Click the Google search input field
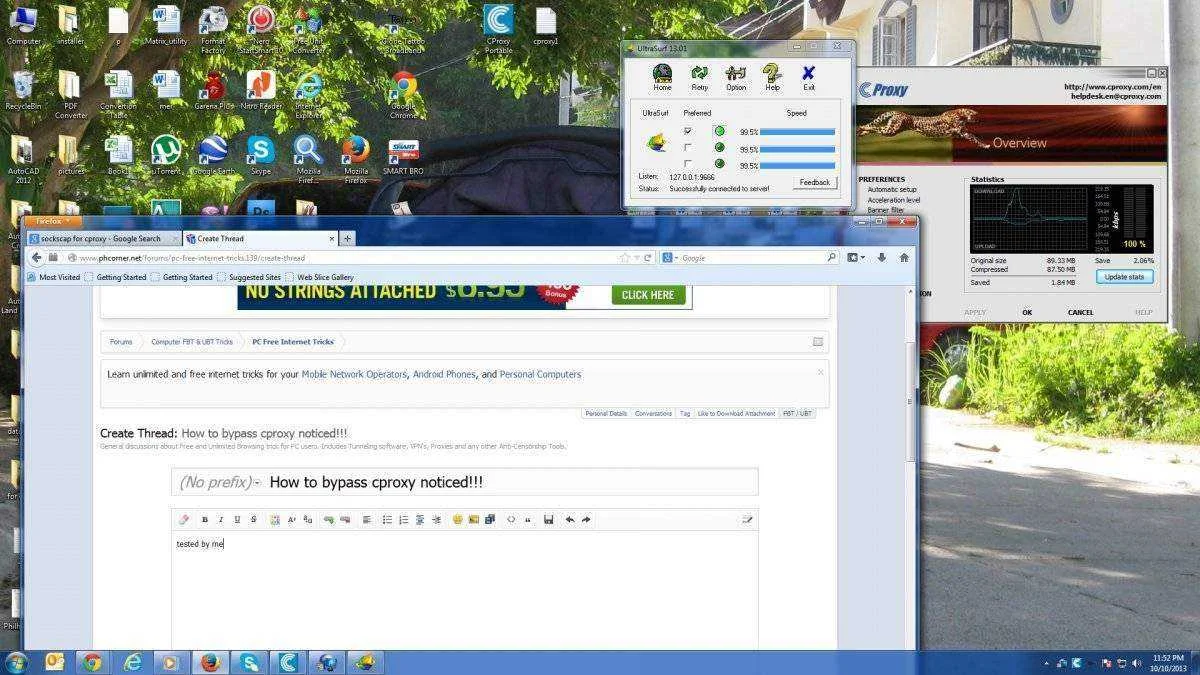Viewport: 1200px width, 675px height. click(750, 258)
